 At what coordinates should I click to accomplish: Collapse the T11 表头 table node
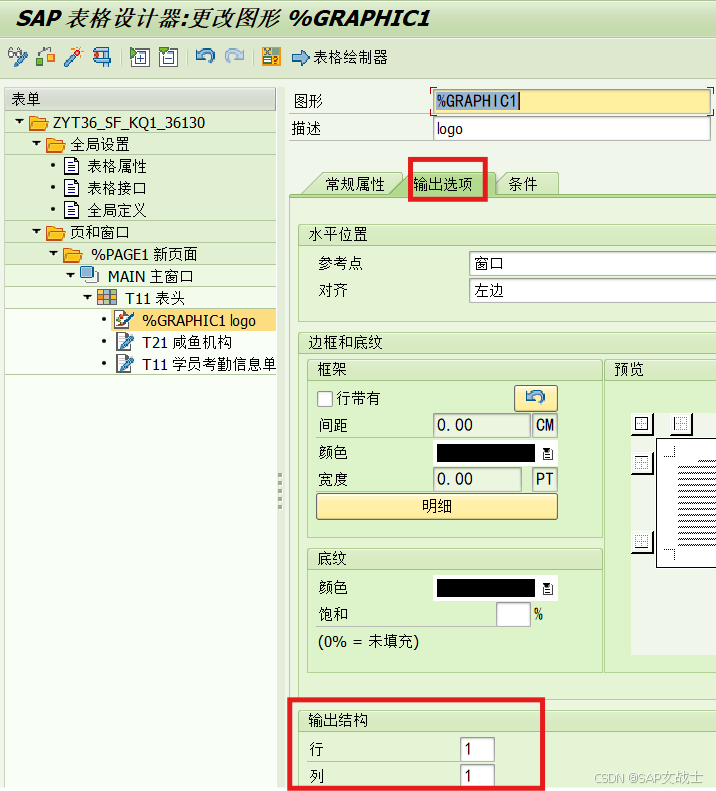(x=88, y=297)
